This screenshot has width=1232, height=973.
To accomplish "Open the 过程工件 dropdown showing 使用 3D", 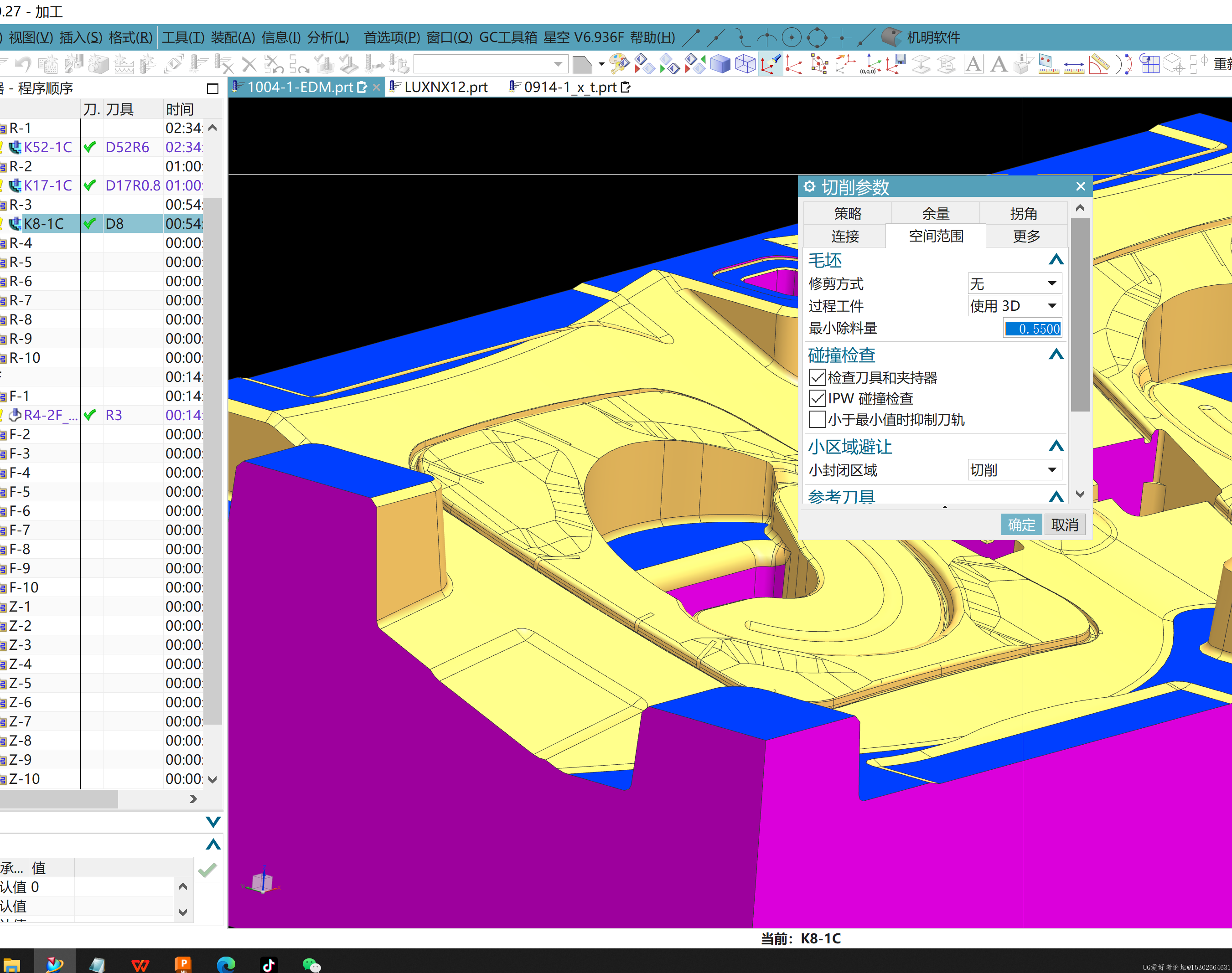I will coord(1015,306).
